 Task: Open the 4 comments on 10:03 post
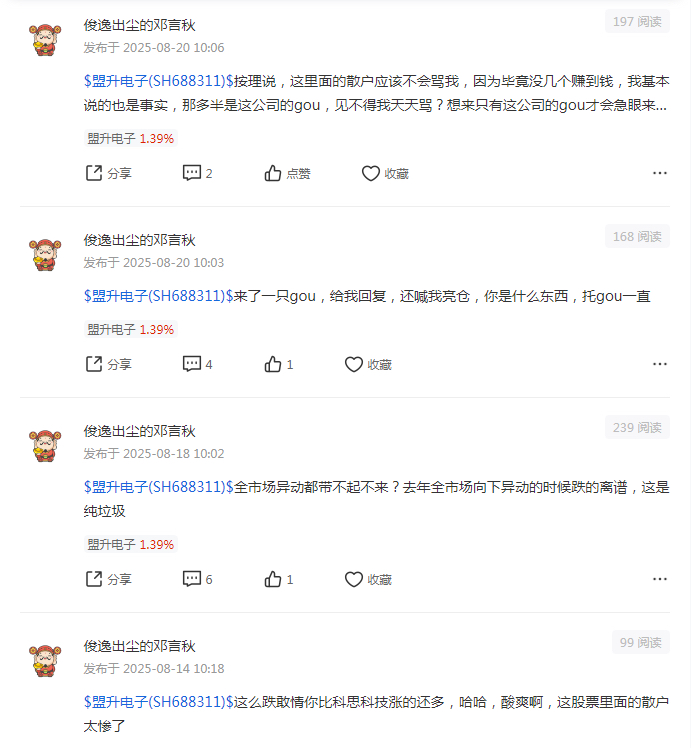click(x=197, y=364)
